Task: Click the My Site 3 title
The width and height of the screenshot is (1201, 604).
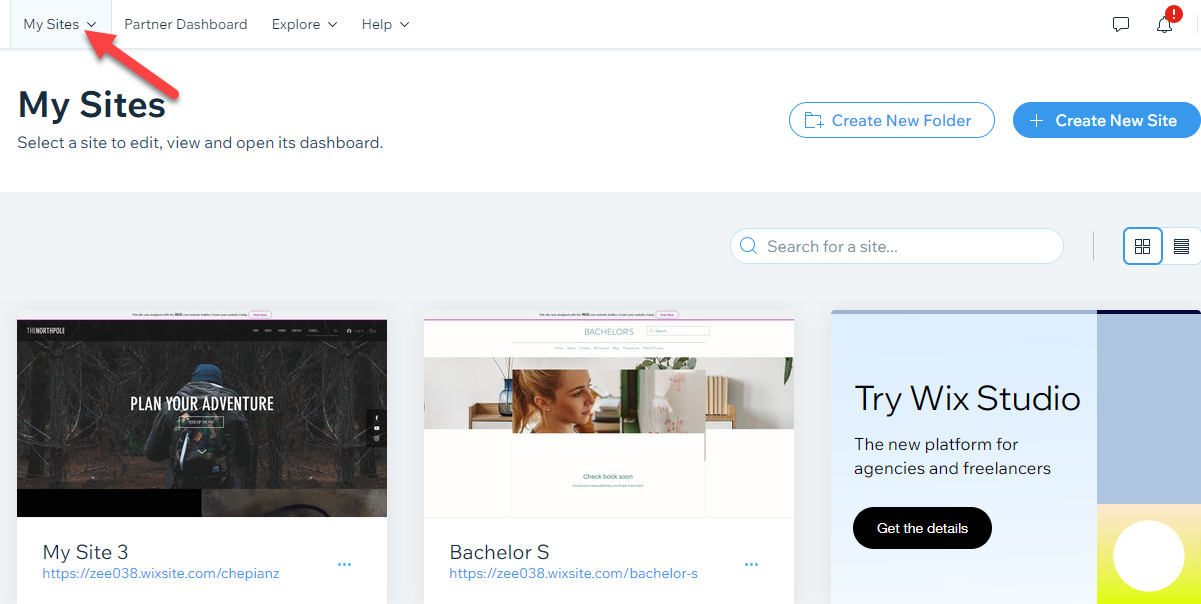Action: pos(85,552)
